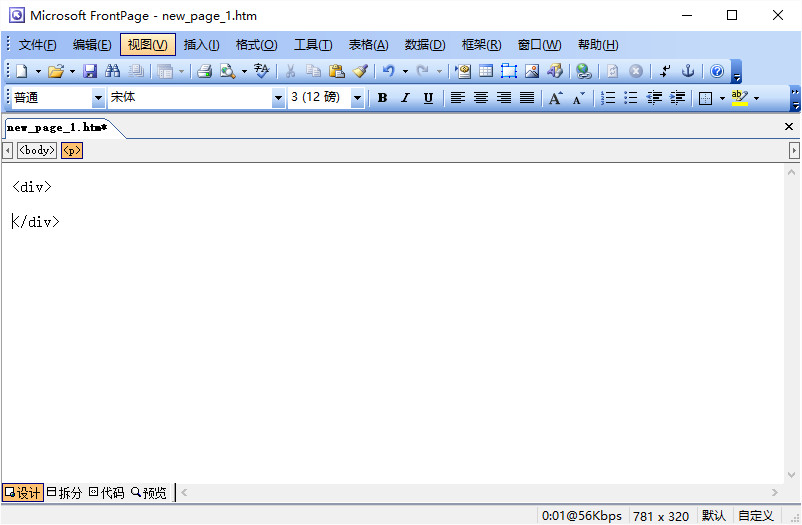The image size is (802, 525).
Task: Open the 插入(I) menu
Action: (x=202, y=45)
